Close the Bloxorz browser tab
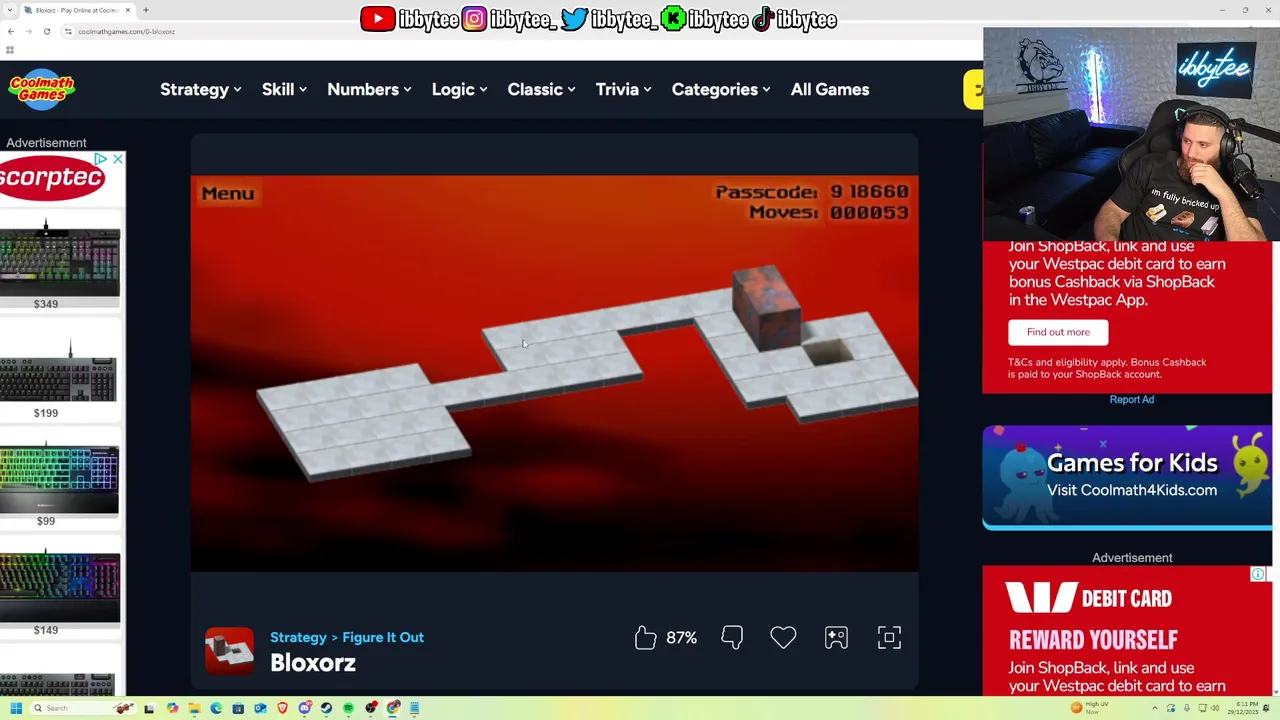 click(128, 10)
